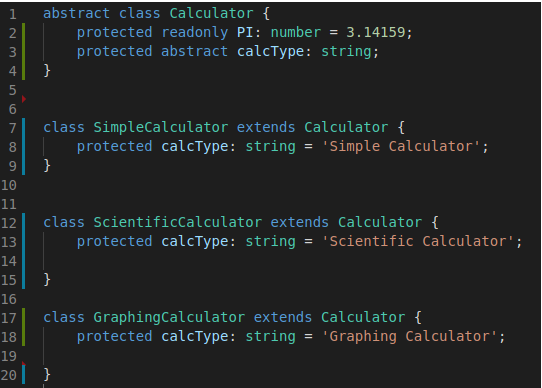542x388 pixels.
Task: Click SimpleCalculator class name on line 7
Action: 161,127
